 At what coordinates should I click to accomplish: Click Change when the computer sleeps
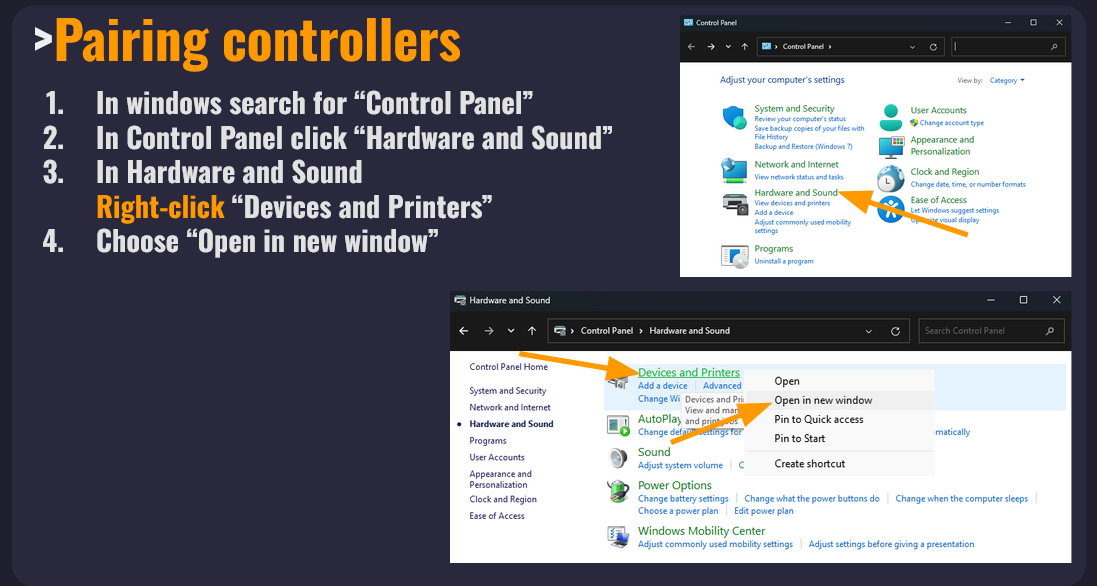(961, 499)
